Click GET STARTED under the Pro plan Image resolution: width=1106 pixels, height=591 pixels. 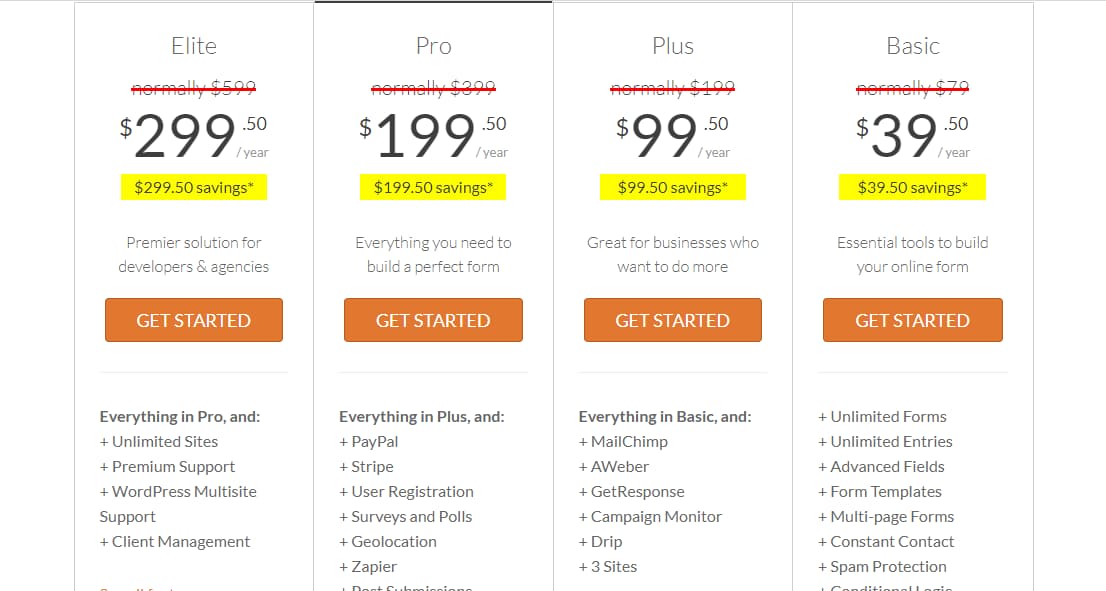click(433, 320)
